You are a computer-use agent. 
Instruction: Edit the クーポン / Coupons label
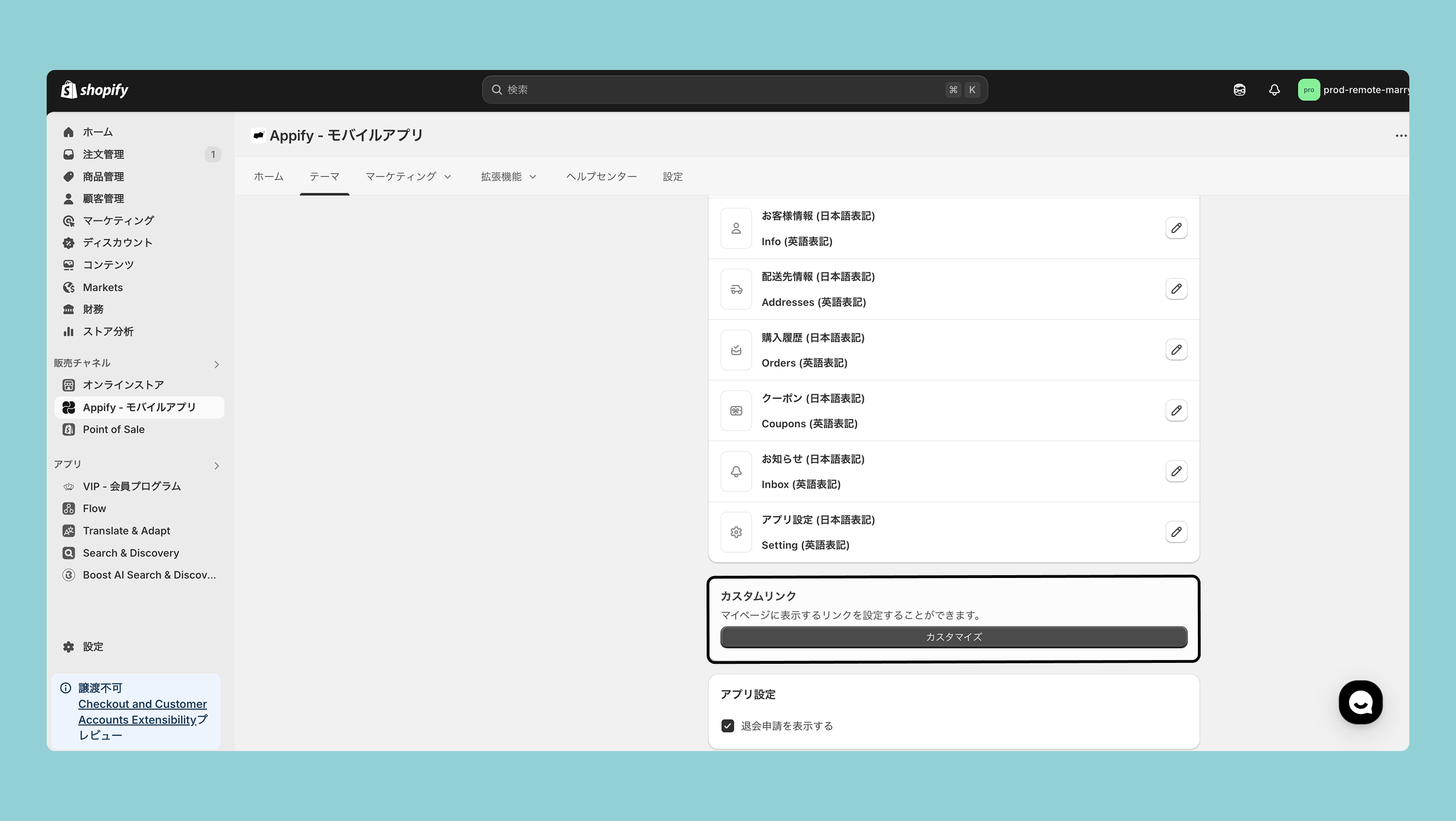point(1176,410)
